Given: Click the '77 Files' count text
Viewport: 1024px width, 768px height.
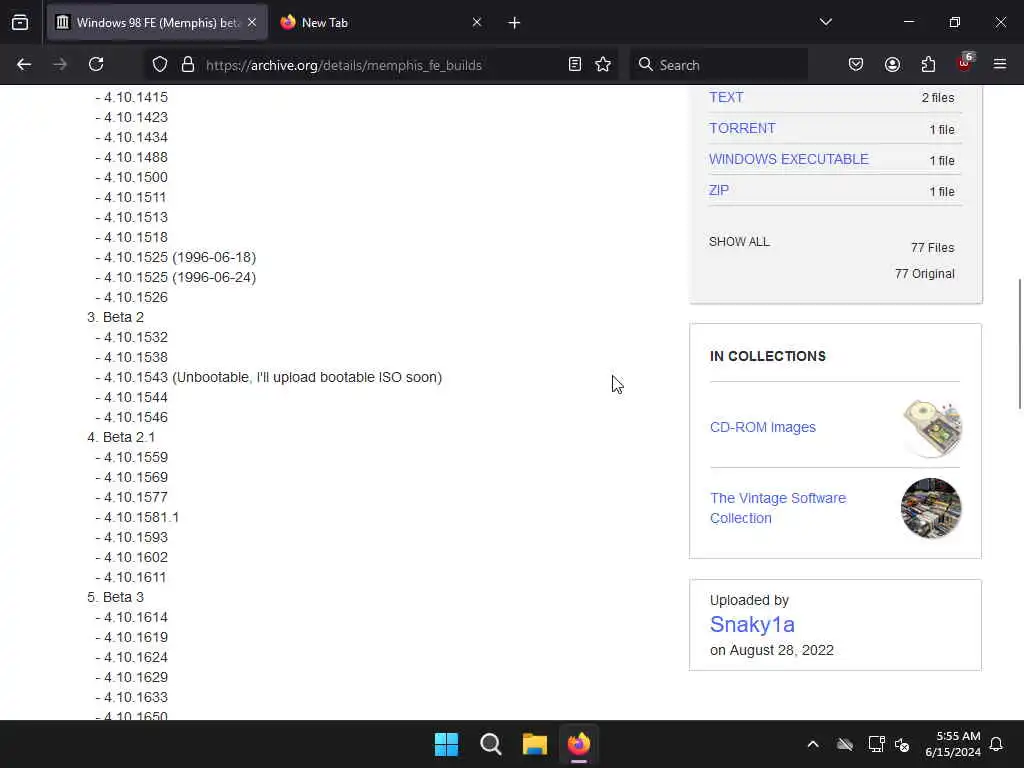Looking at the screenshot, I should (933, 248).
